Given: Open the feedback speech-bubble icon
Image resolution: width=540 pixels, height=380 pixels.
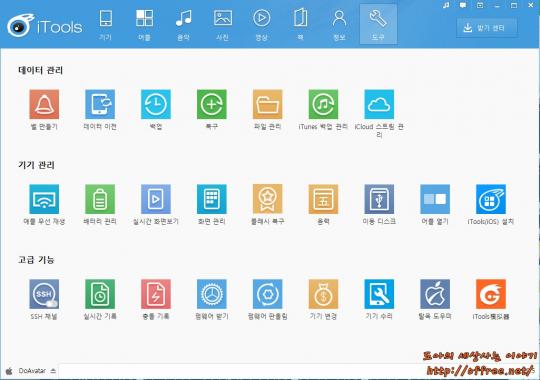Looking at the screenshot, I should 463,5.
